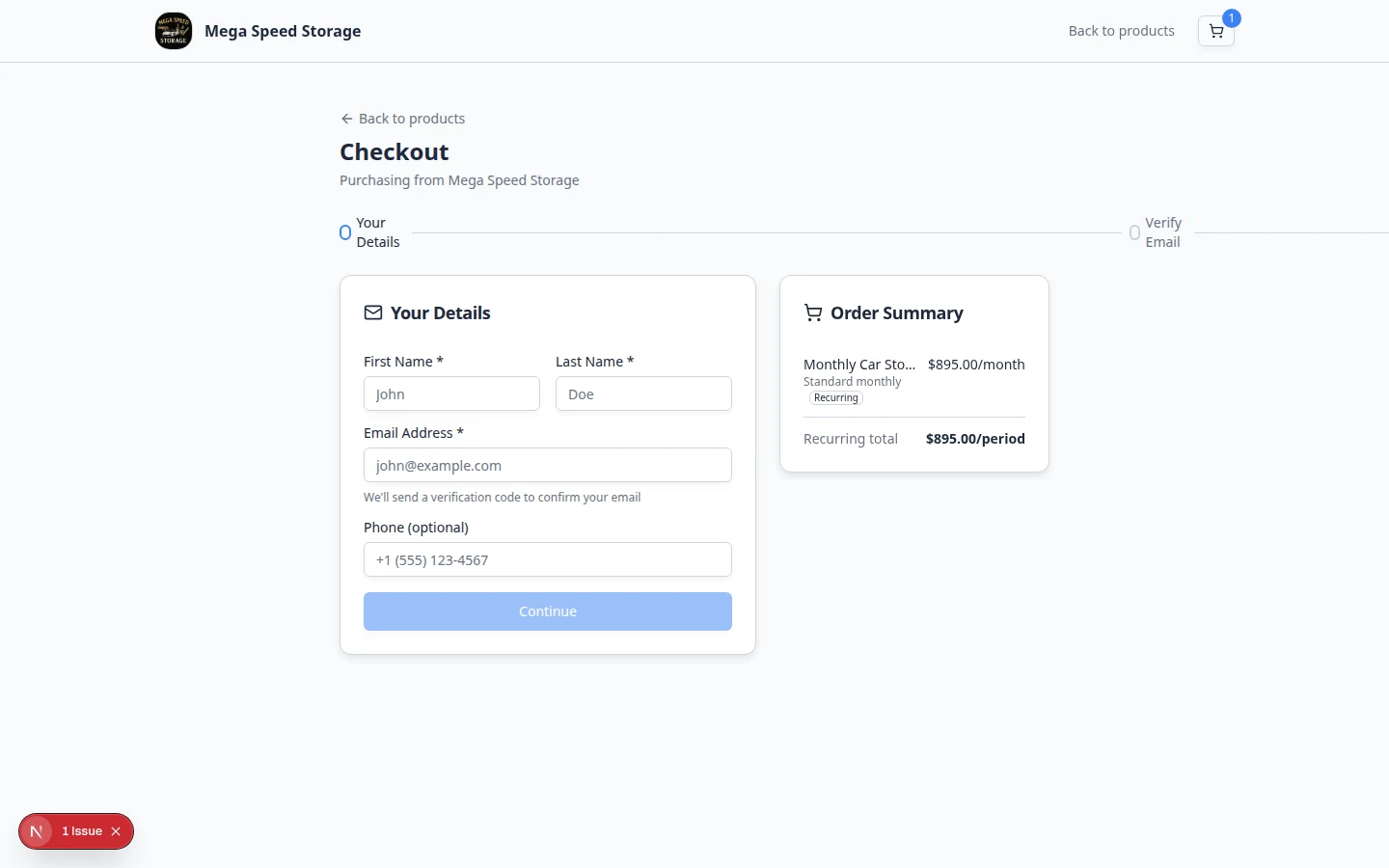This screenshot has height=868, width=1389.
Task: Click the cart icon beside Order Summary
Action: (813, 312)
